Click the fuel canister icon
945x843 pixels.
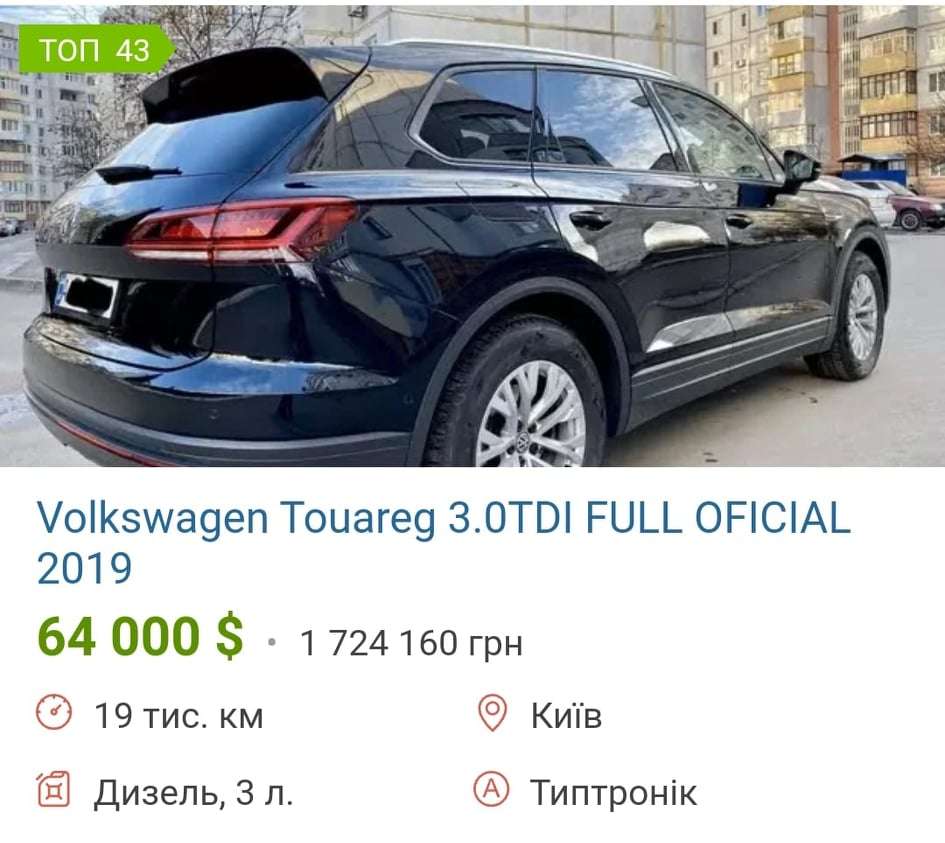click(x=54, y=789)
